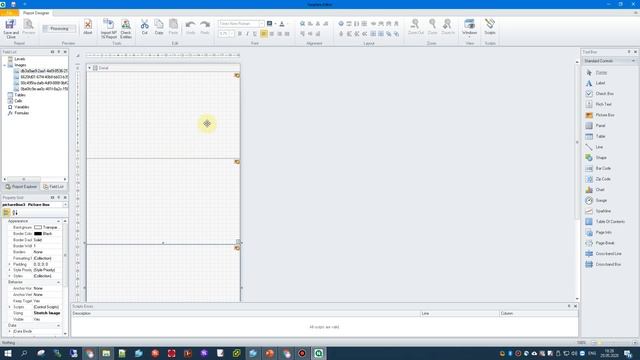Click the Zoom In magnifier
This screenshot has width=640, height=360.
[448, 27]
